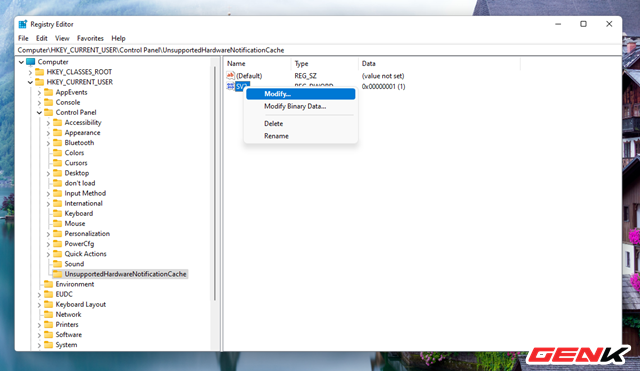Screen dimensions: 640x371
Task: Click the Control Panel folder icon
Action: pyautogui.click(x=49, y=113)
